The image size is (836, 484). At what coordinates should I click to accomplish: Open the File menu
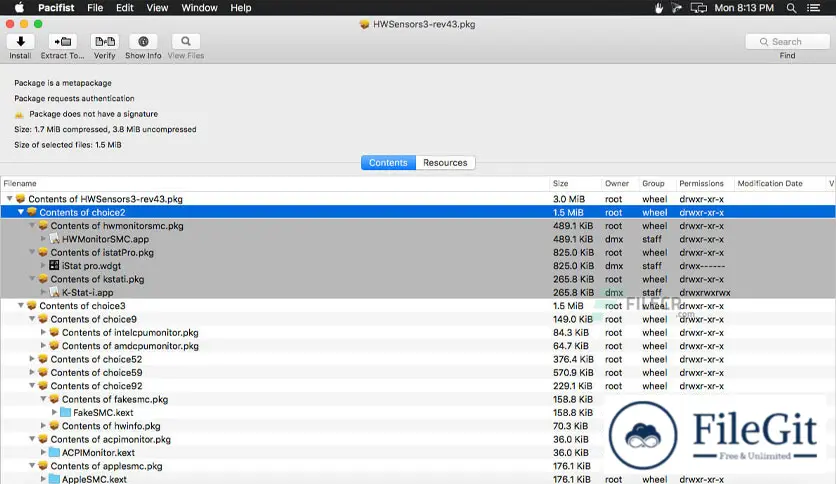coord(95,7)
